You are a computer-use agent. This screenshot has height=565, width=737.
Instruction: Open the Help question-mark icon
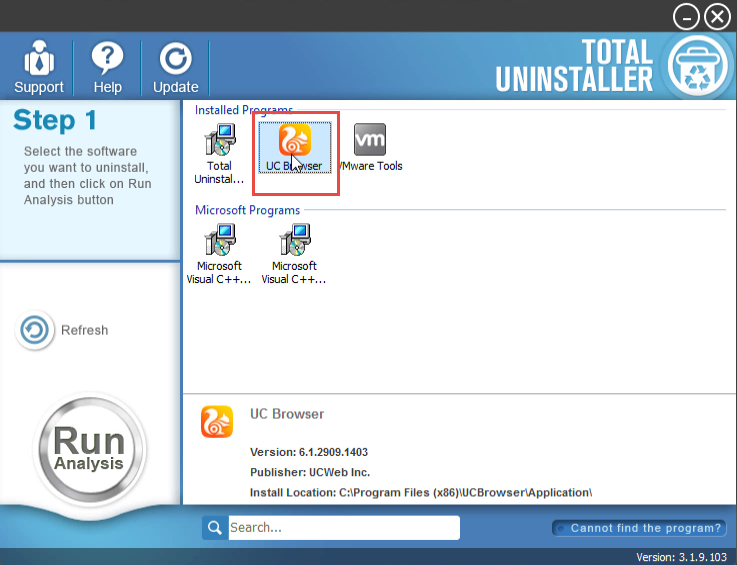[107, 58]
